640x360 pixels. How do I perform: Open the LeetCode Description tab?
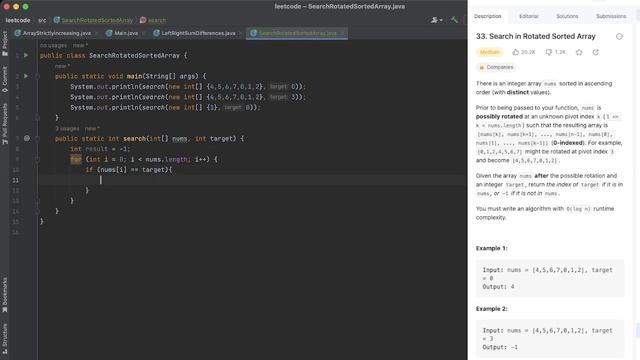pyautogui.click(x=487, y=16)
